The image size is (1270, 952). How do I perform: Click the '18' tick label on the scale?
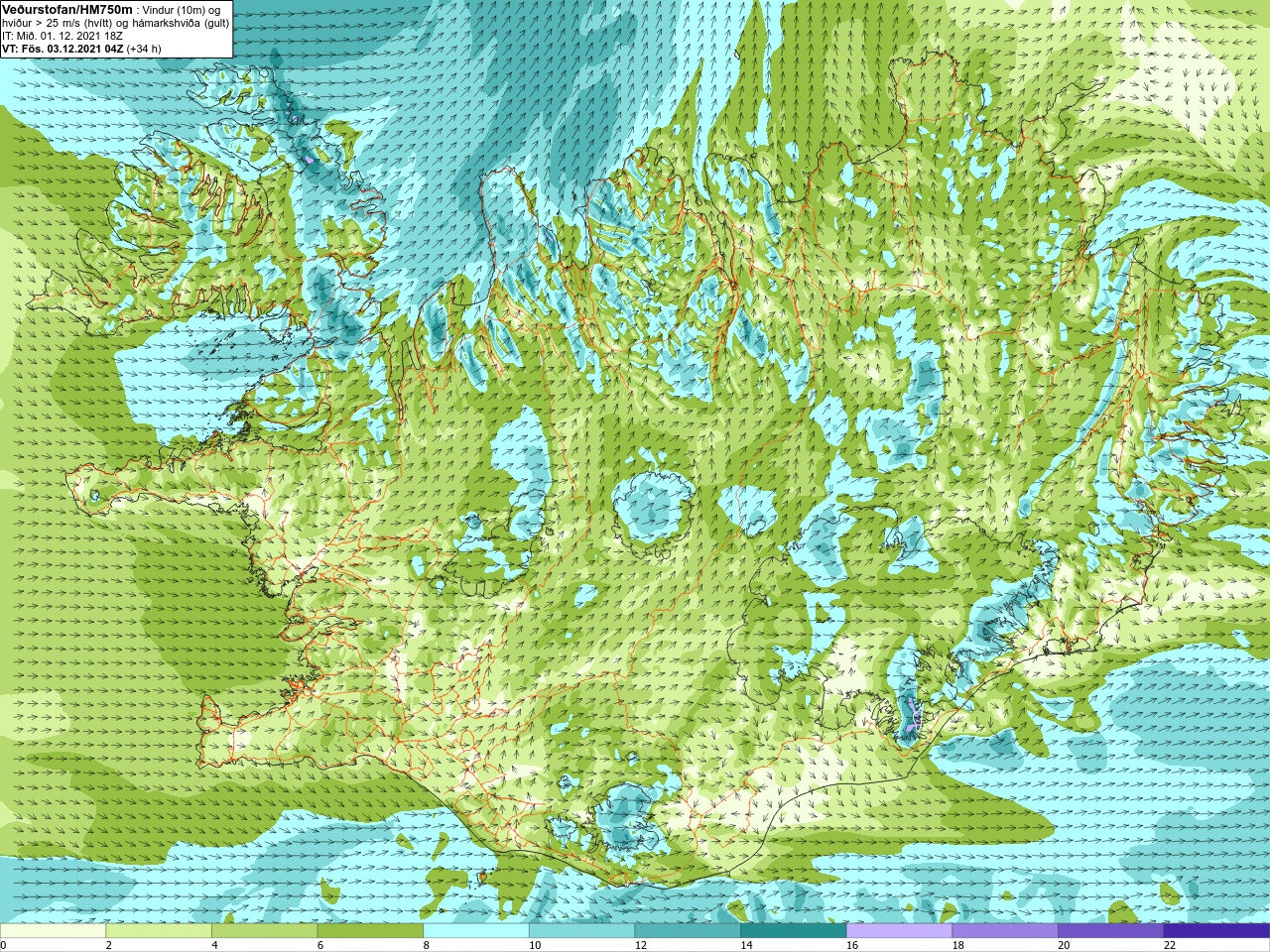[x=958, y=946]
